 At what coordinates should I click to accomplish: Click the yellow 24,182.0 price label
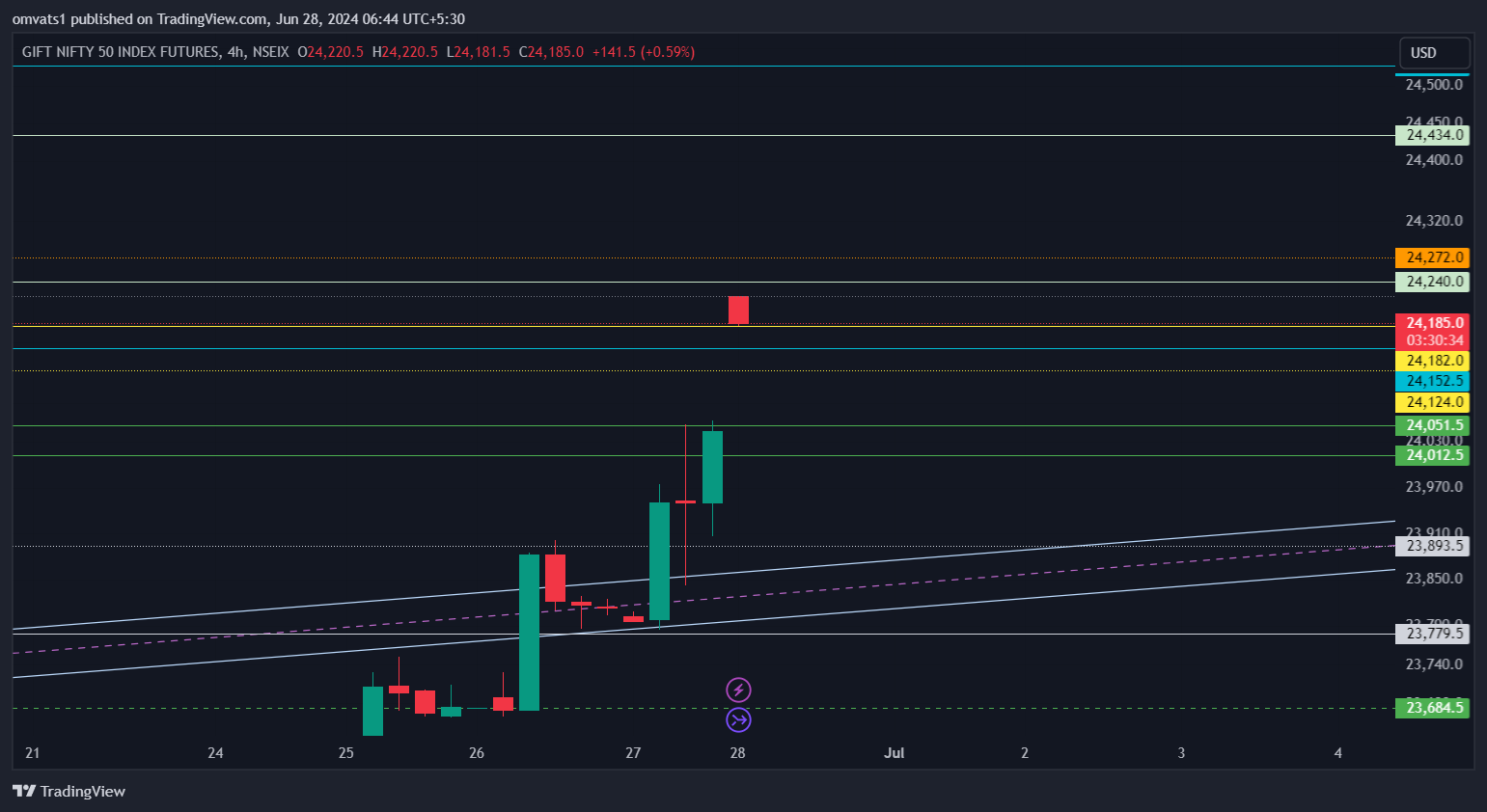(x=1433, y=361)
